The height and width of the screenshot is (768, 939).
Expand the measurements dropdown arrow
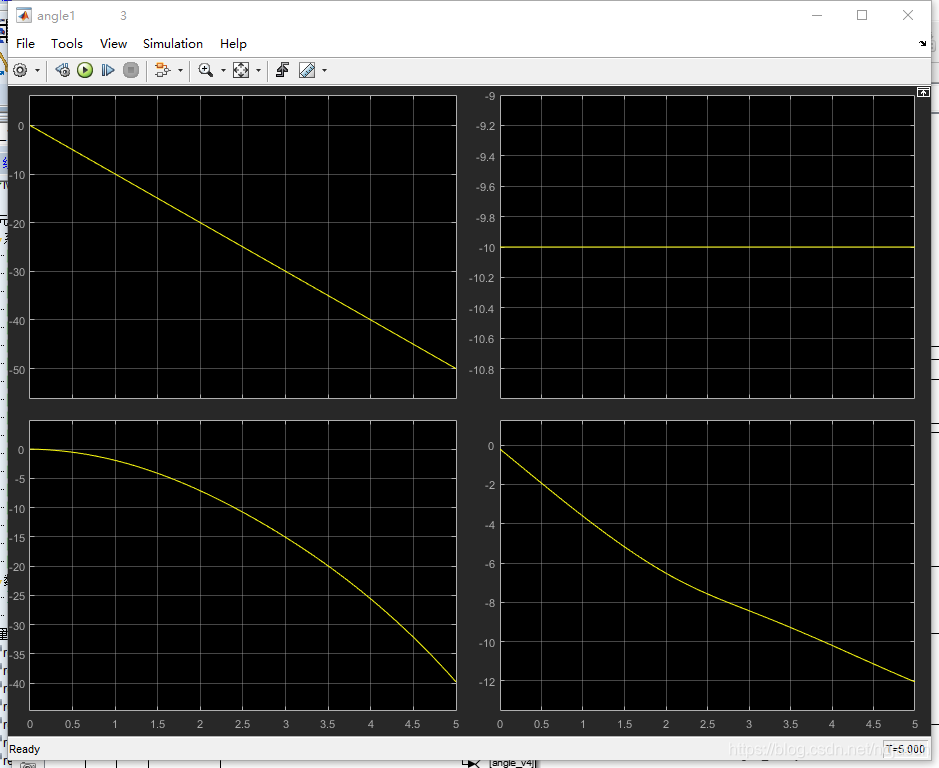[324, 71]
